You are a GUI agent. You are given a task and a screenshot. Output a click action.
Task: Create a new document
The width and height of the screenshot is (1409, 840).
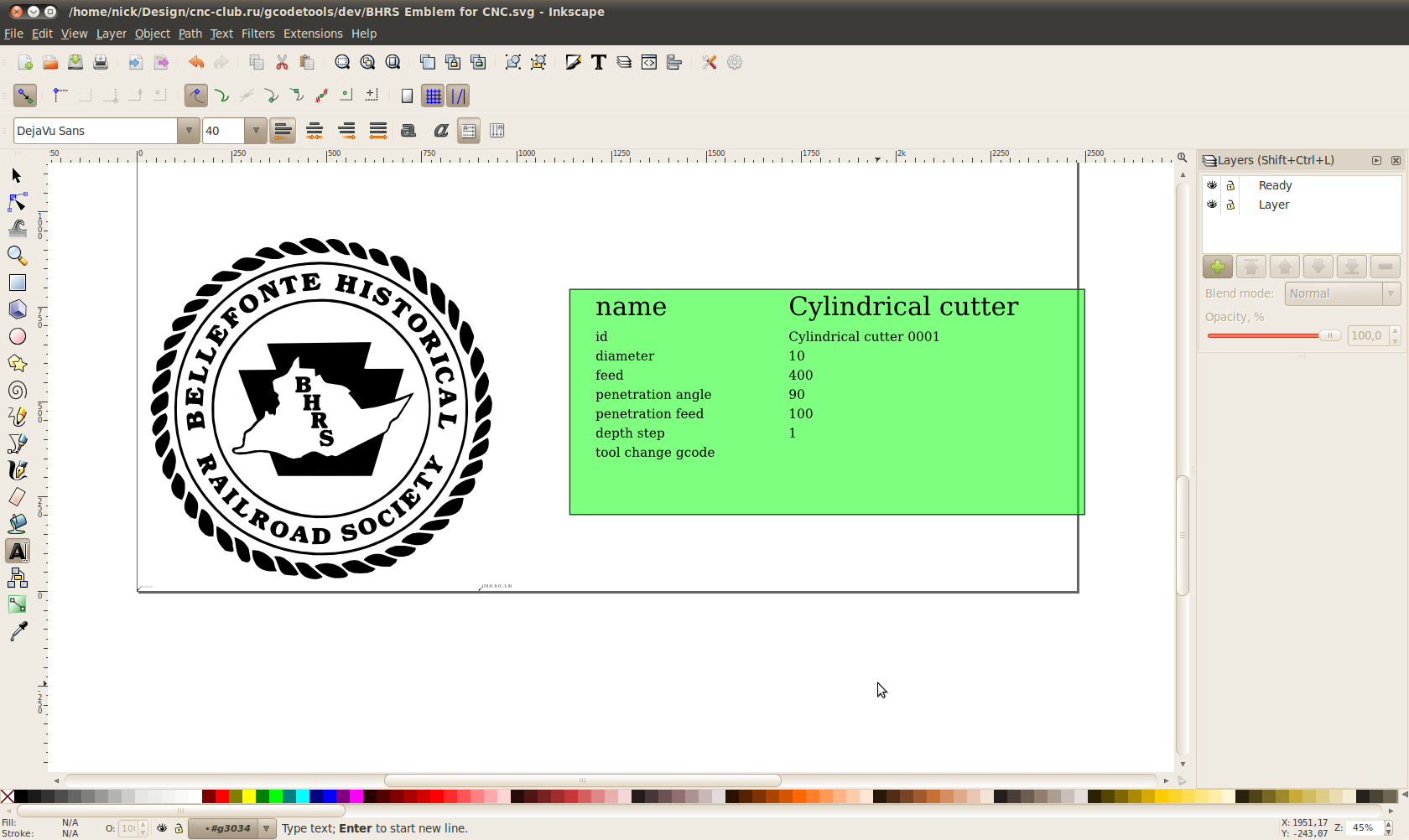[x=25, y=62]
